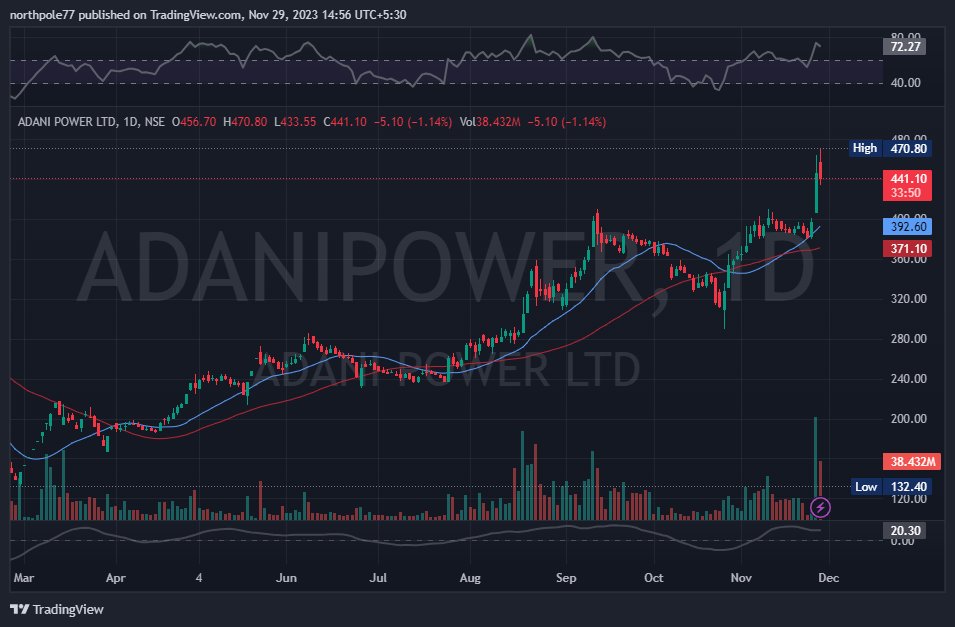Viewport: 955px width, 627px height.
Task: Click the TradingView logo at bottom
Action: pos(57,609)
